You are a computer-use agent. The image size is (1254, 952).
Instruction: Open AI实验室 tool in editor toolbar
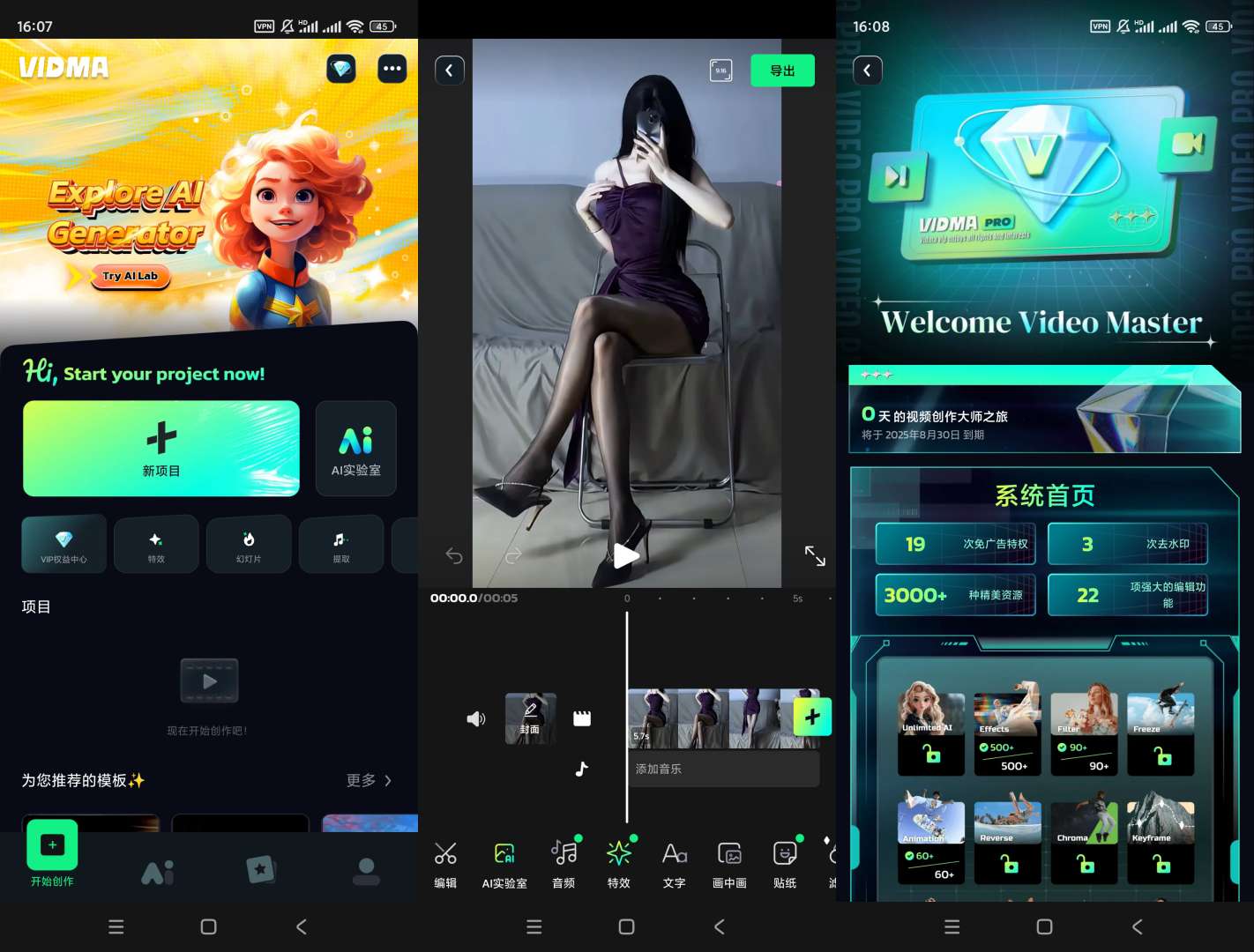504,864
